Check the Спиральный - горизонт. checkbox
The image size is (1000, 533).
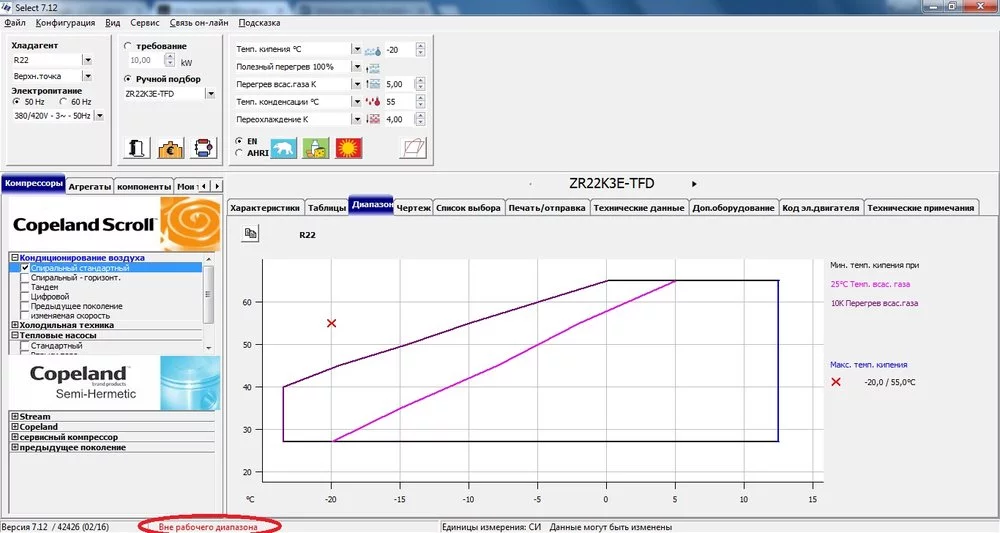[25, 278]
